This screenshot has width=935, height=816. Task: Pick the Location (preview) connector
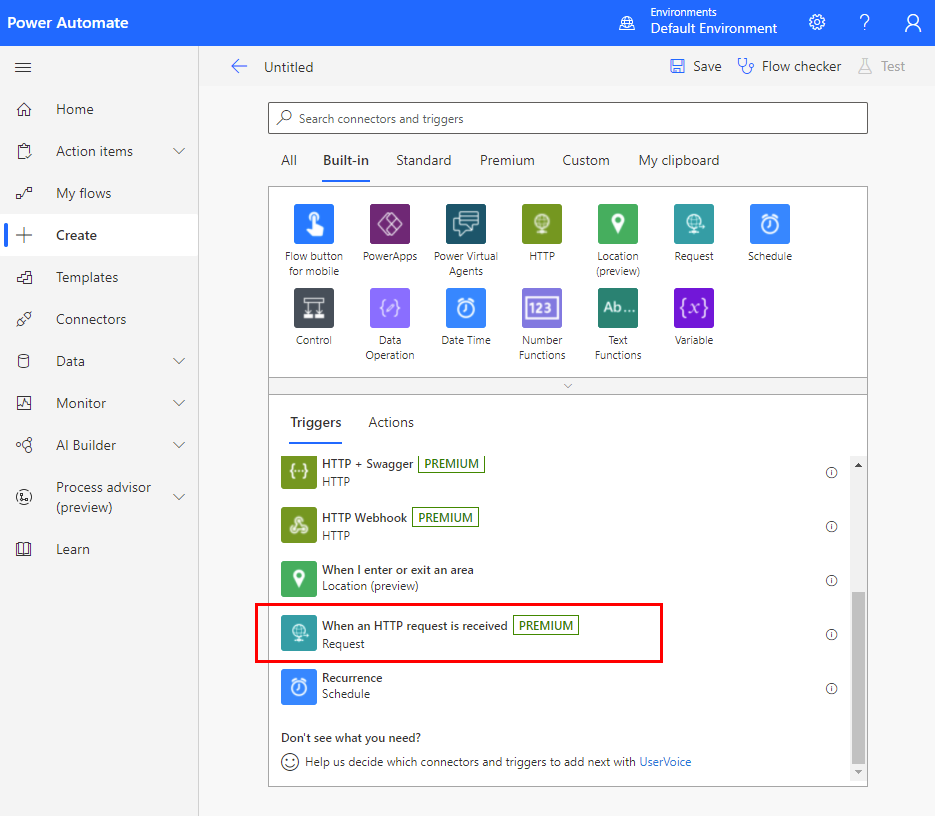pos(618,224)
